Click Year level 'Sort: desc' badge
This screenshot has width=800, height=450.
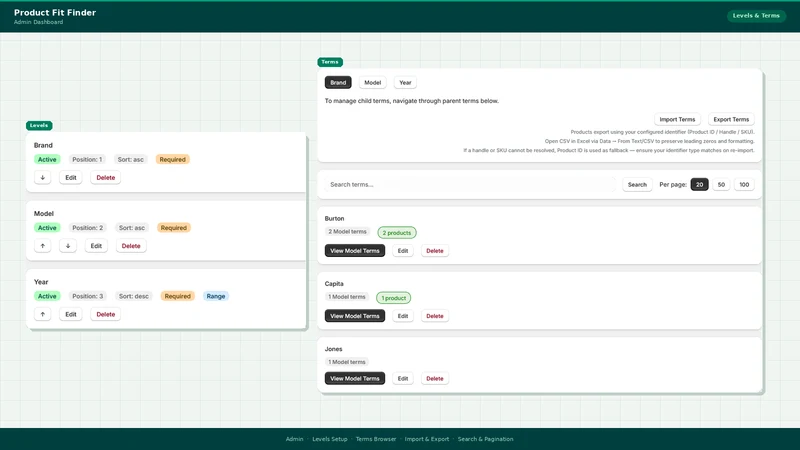(x=134, y=296)
